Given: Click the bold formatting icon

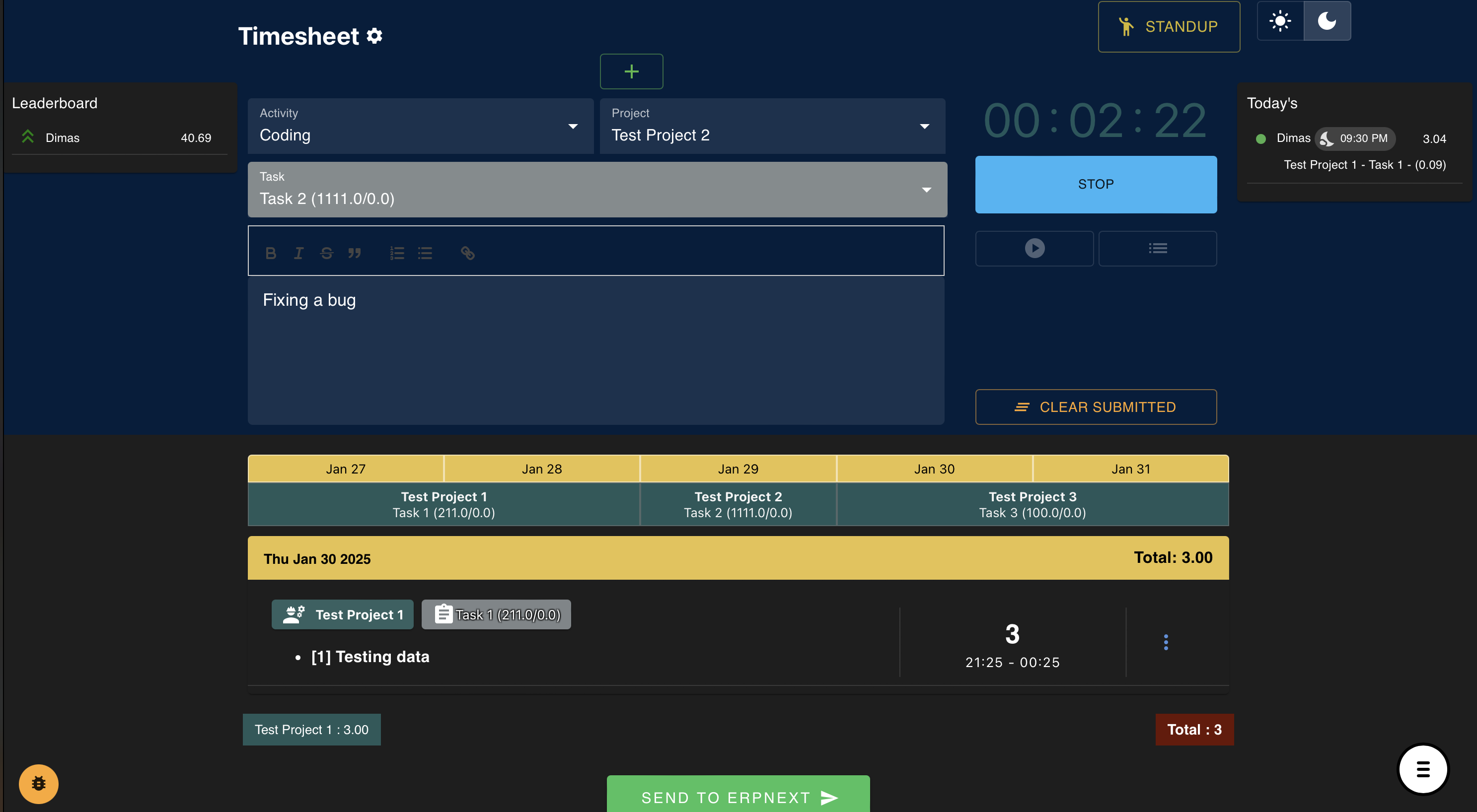Looking at the screenshot, I should [271, 253].
